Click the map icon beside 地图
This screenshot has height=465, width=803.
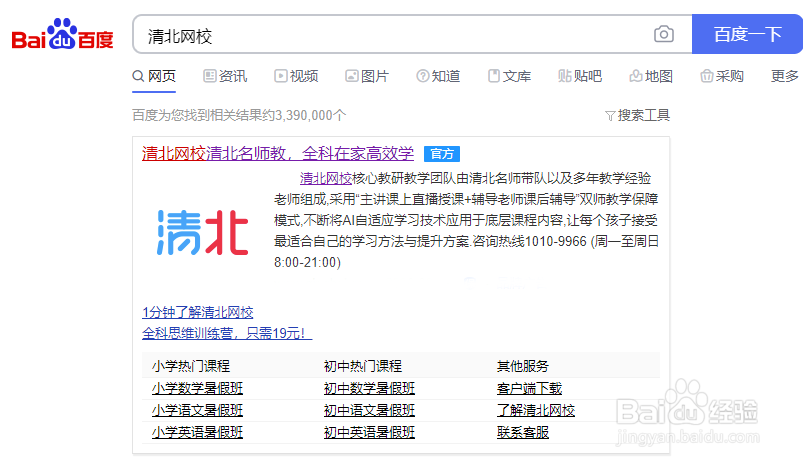coord(636,76)
